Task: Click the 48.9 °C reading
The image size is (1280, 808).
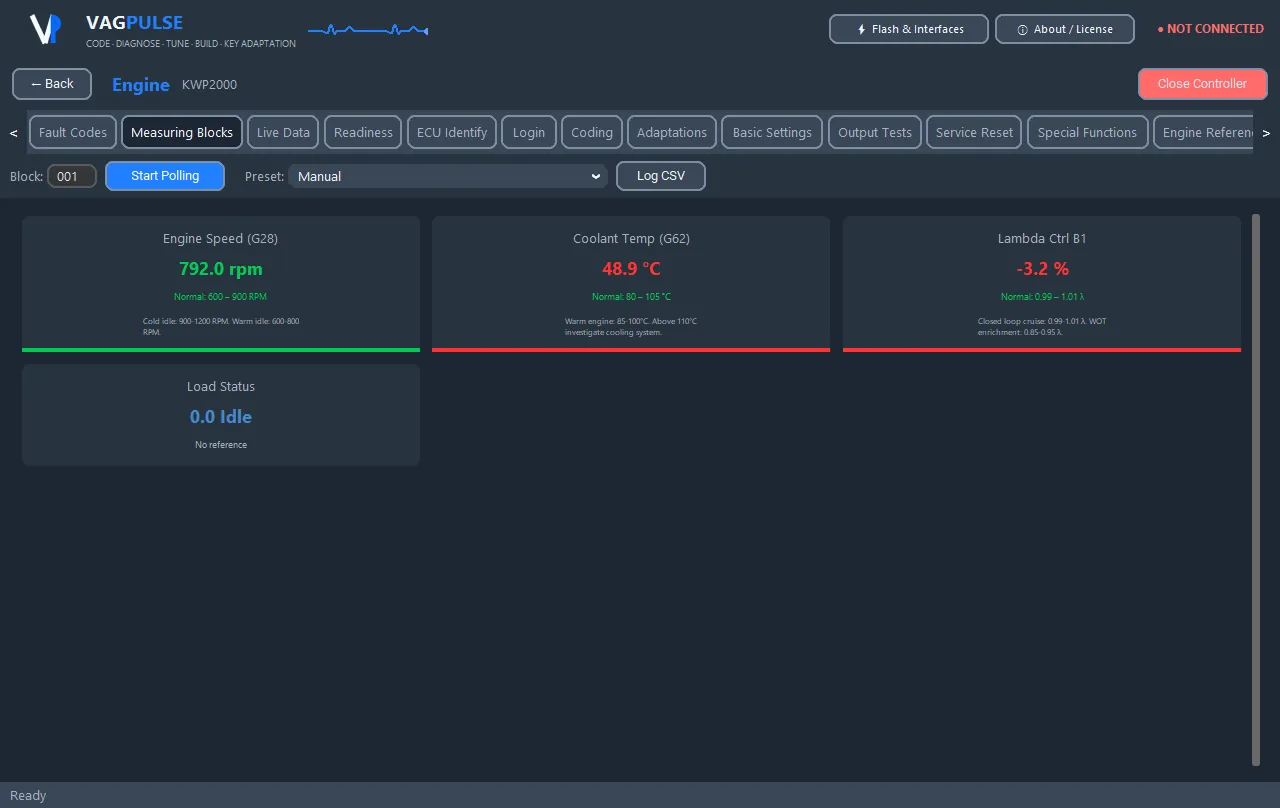Action: point(631,268)
